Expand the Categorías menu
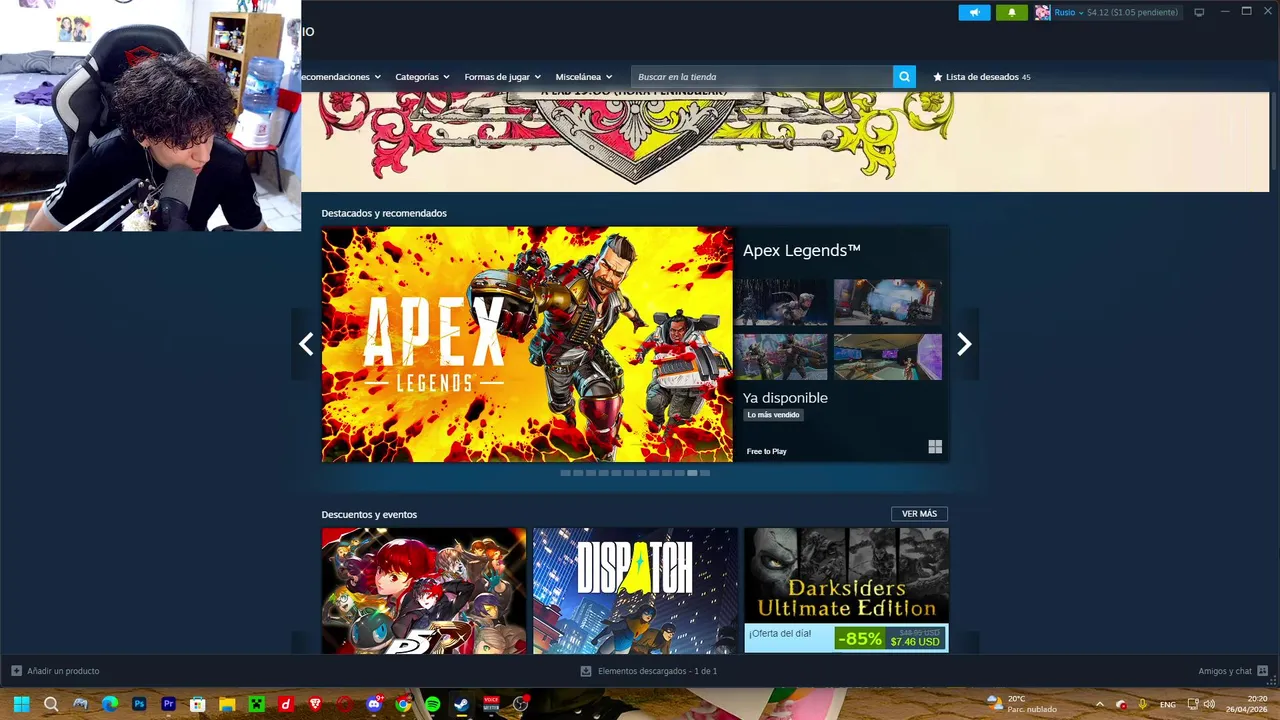1280x720 pixels. pos(422,77)
